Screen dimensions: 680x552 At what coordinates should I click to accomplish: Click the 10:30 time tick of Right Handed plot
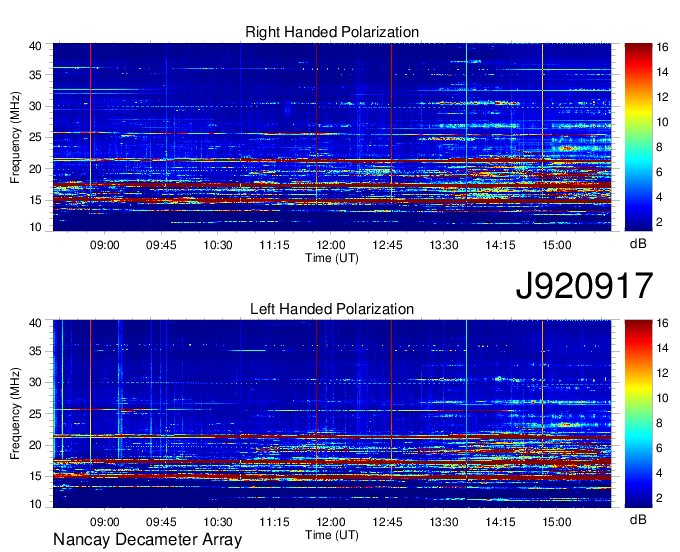(218, 245)
